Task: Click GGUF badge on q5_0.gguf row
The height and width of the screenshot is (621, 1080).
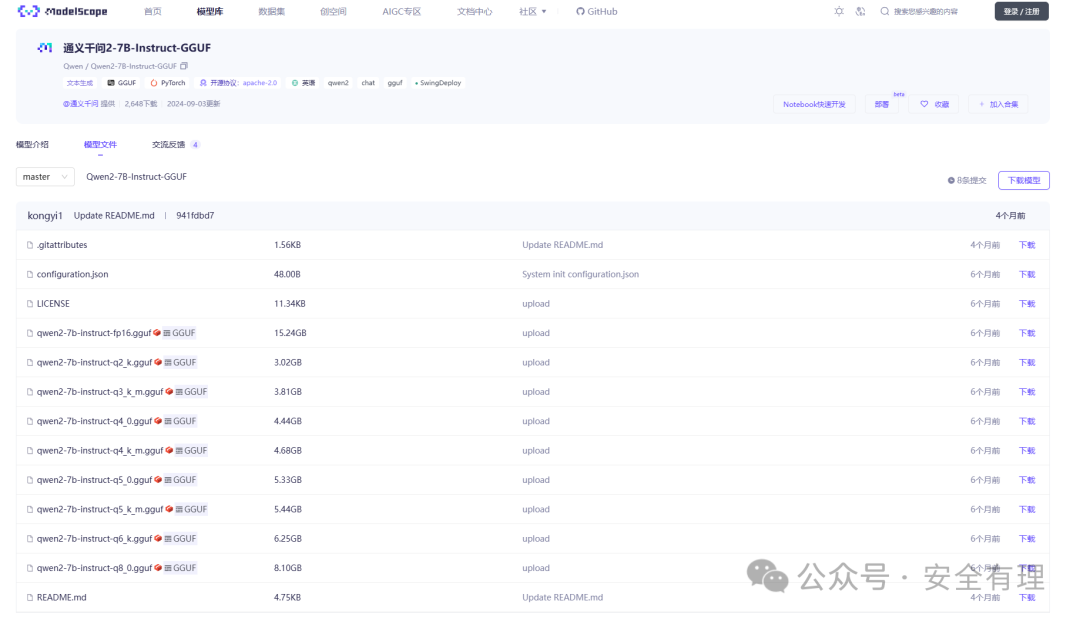Action: (x=180, y=480)
